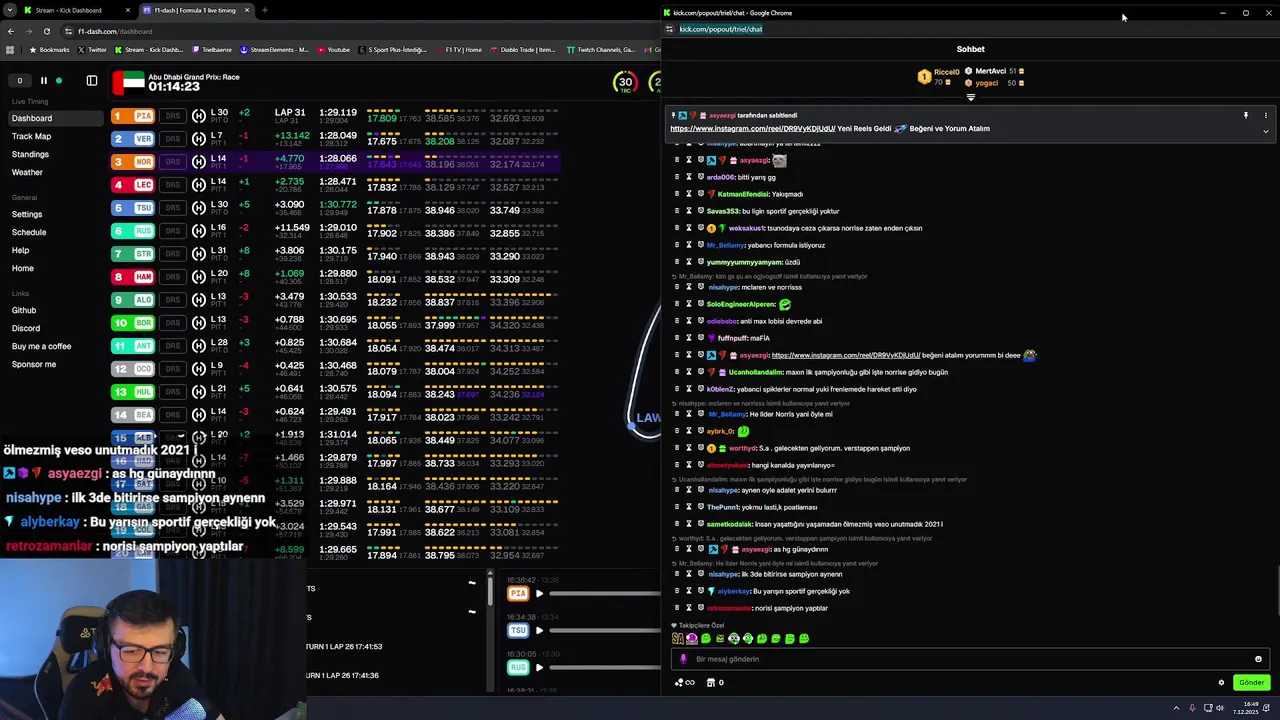Open Instagram link in asyaezgi's chat message
Screen dimensions: 1280x720
pos(846,355)
